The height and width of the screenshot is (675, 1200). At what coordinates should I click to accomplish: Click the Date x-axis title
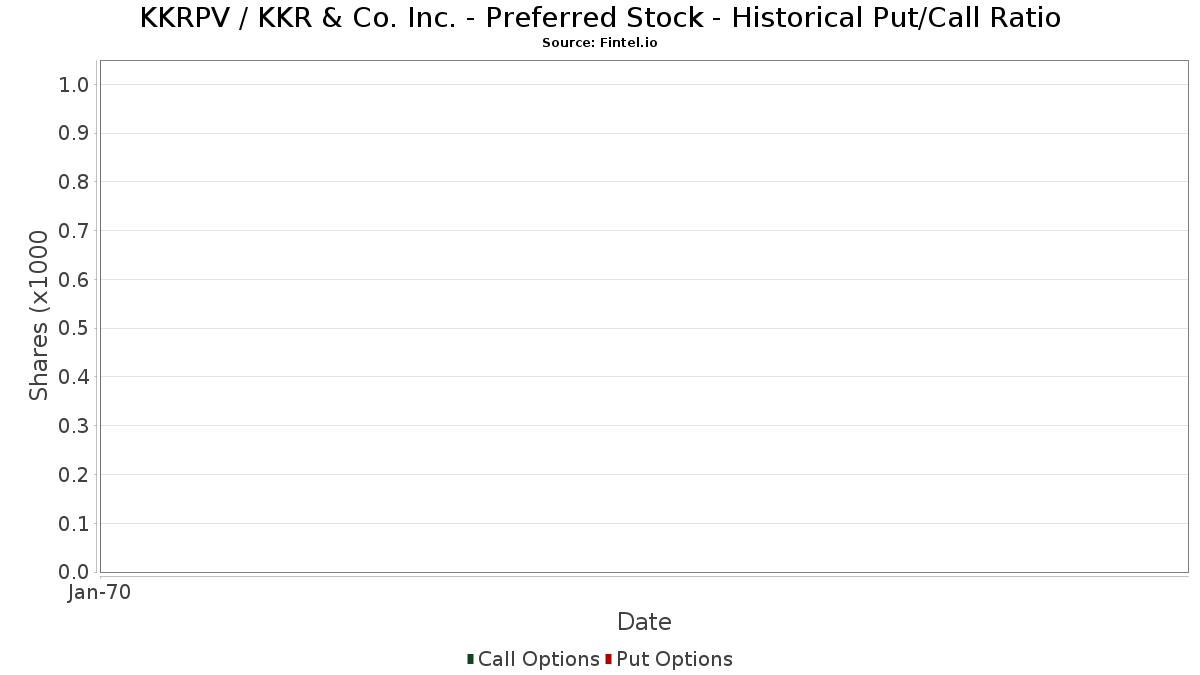click(x=644, y=622)
